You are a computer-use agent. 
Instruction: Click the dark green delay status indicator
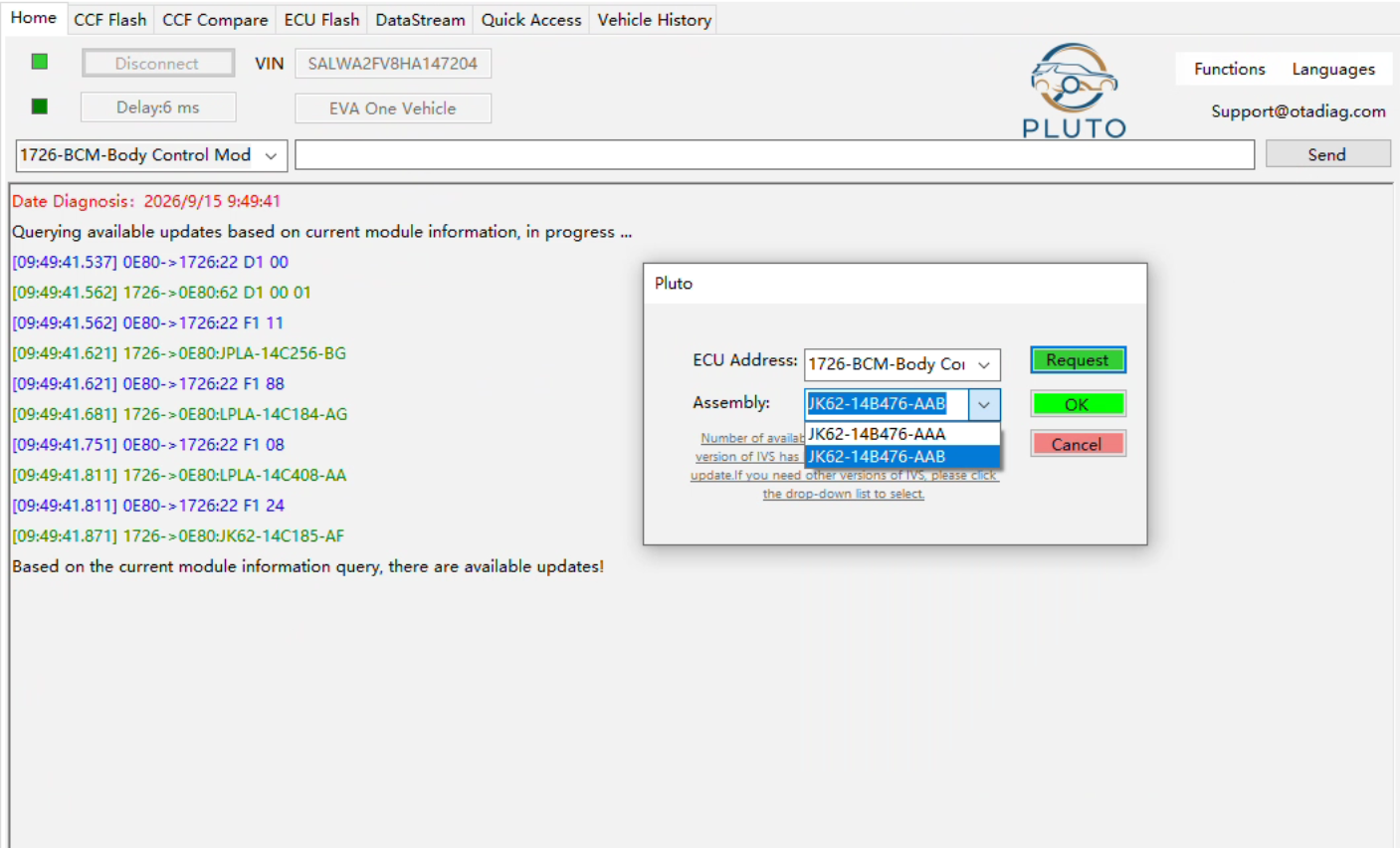click(x=40, y=106)
